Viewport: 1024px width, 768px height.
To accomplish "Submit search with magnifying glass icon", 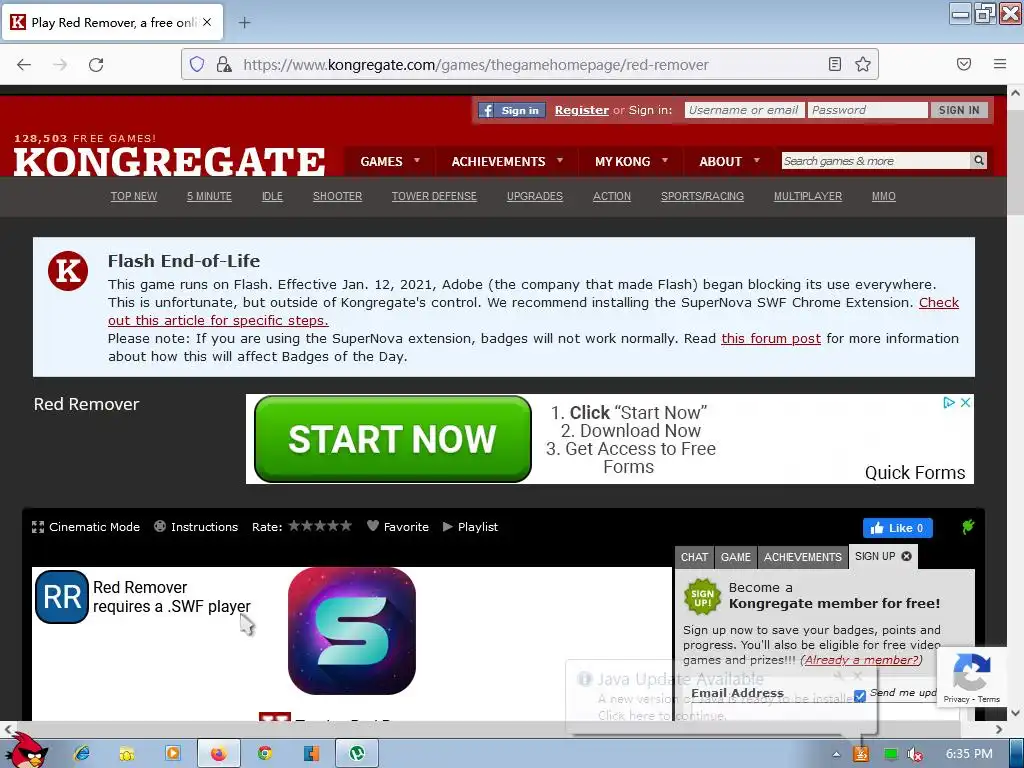I will pyautogui.click(x=978, y=161).
